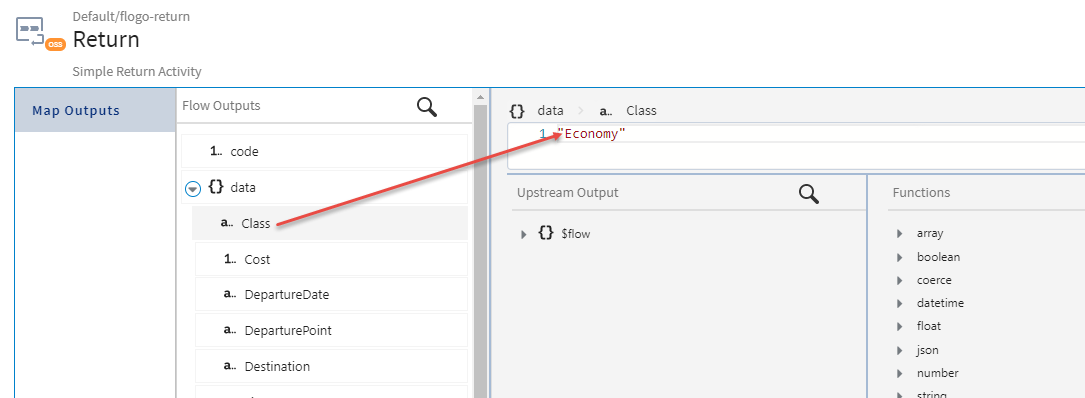Click the $flow object braces icon
The width and height of the screenshot is (1085, 398).
point(546,233)
